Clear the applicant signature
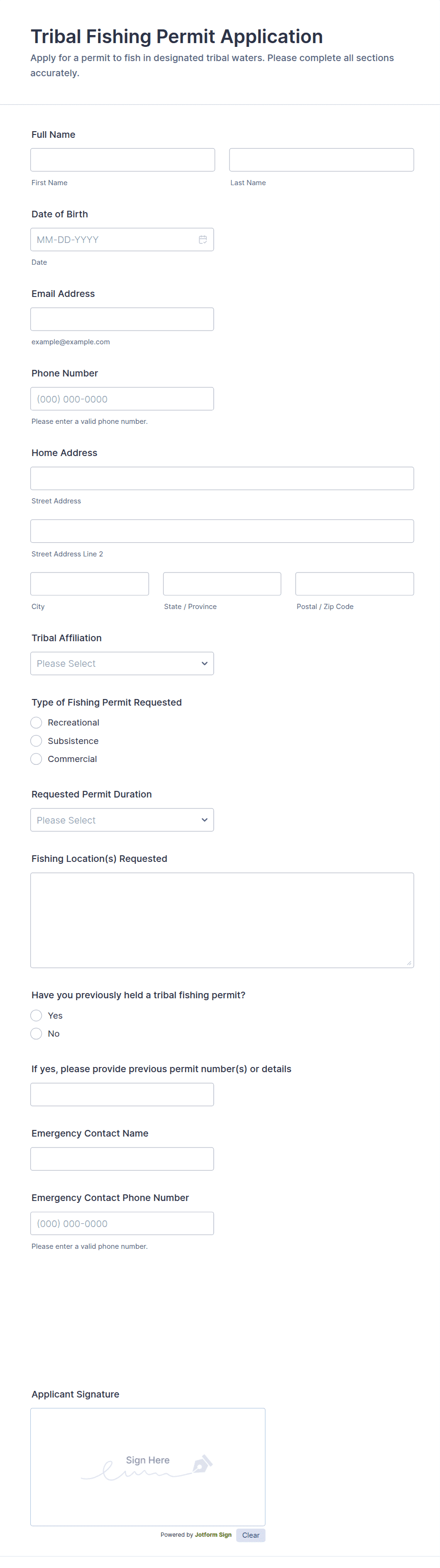Screen dimensions: 440x1568 [x=250, y=1535]
